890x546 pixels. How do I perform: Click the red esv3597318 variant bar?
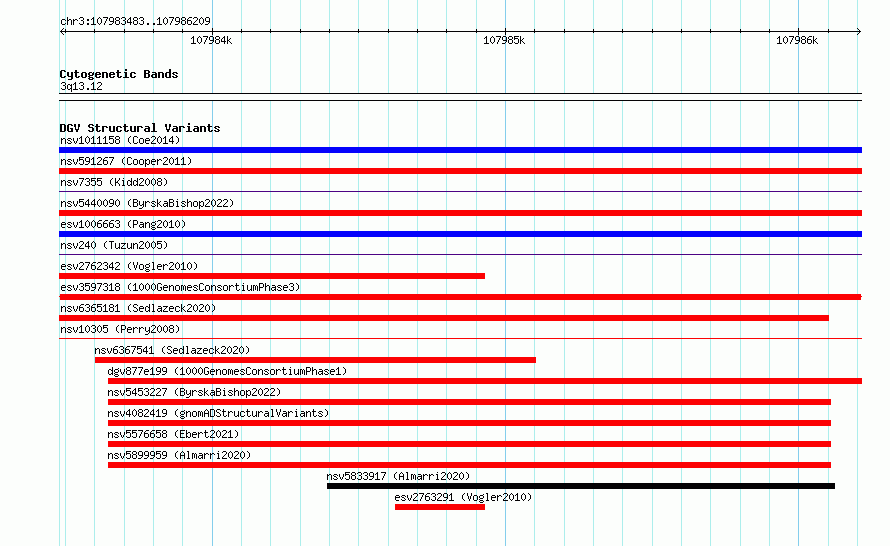pyautogui.click(x=460, y=297)
